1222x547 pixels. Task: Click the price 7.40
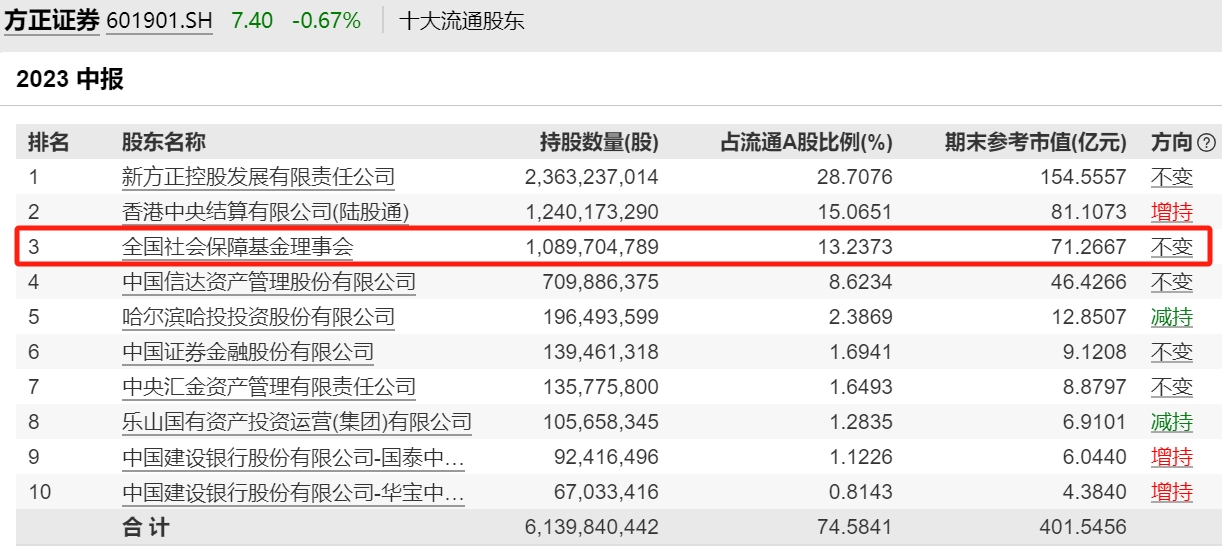coord(251,20)
